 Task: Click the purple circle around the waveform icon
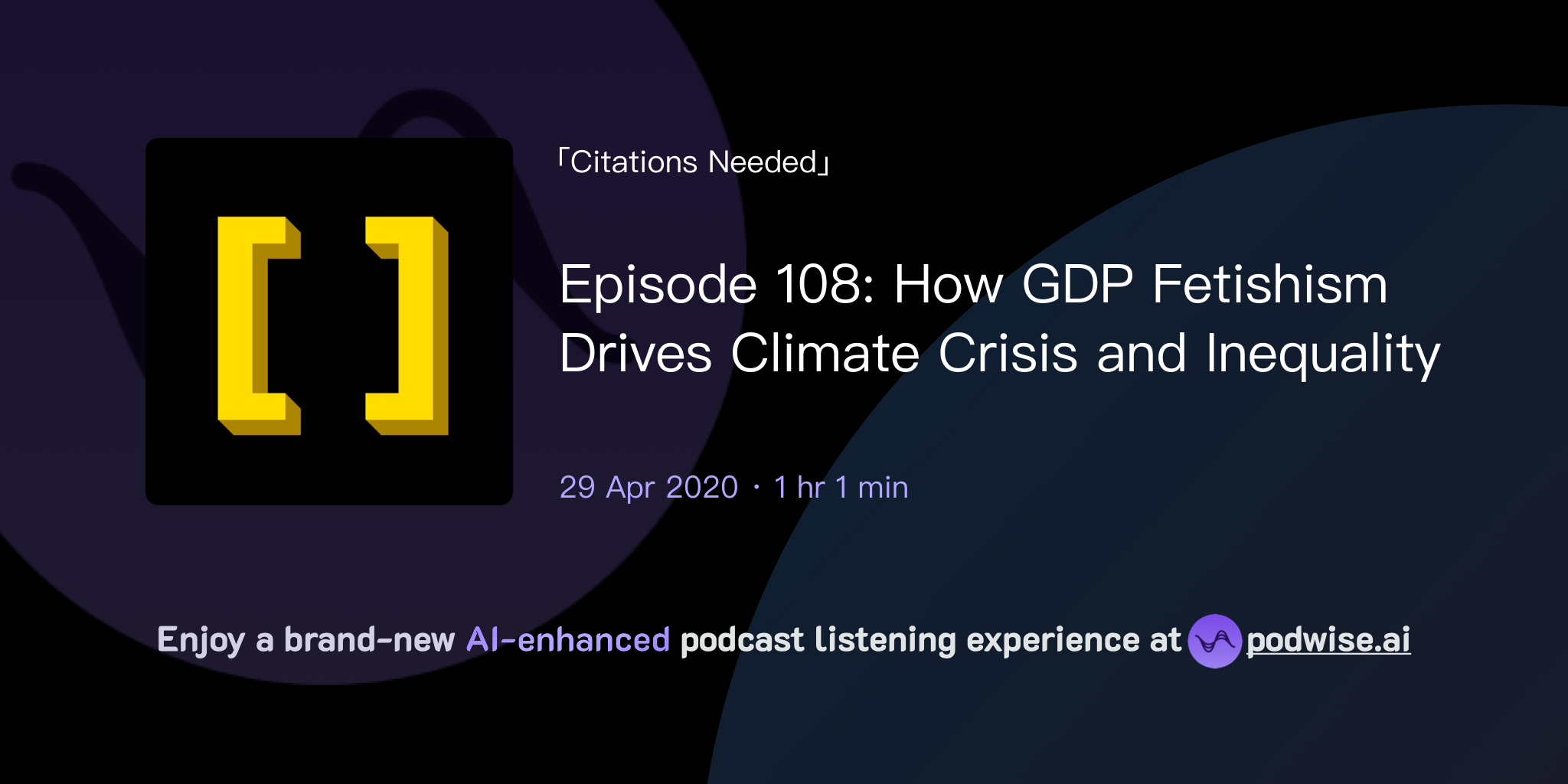(x=1216, y=640)
